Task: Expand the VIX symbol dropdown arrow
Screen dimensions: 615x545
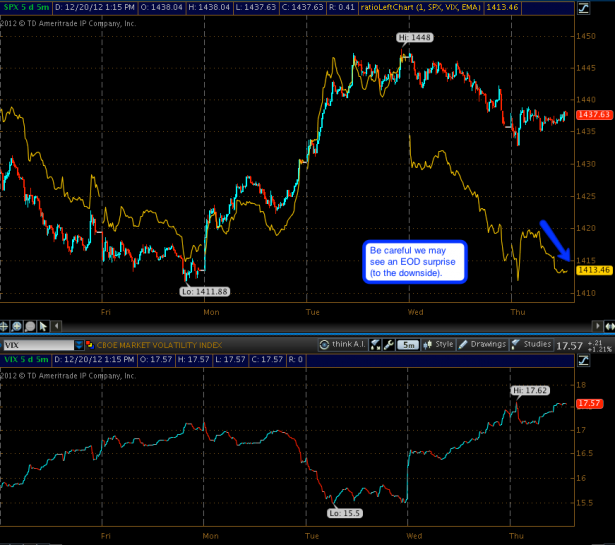Action: [79, 345]
